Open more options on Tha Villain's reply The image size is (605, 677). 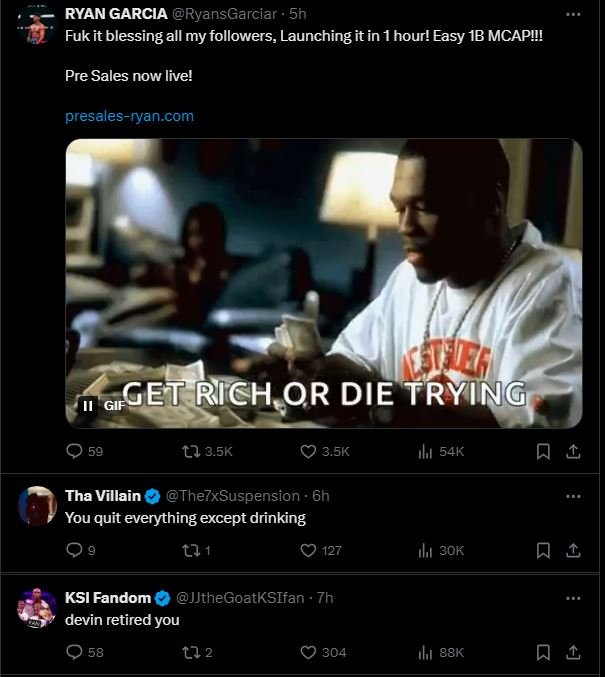573,496
